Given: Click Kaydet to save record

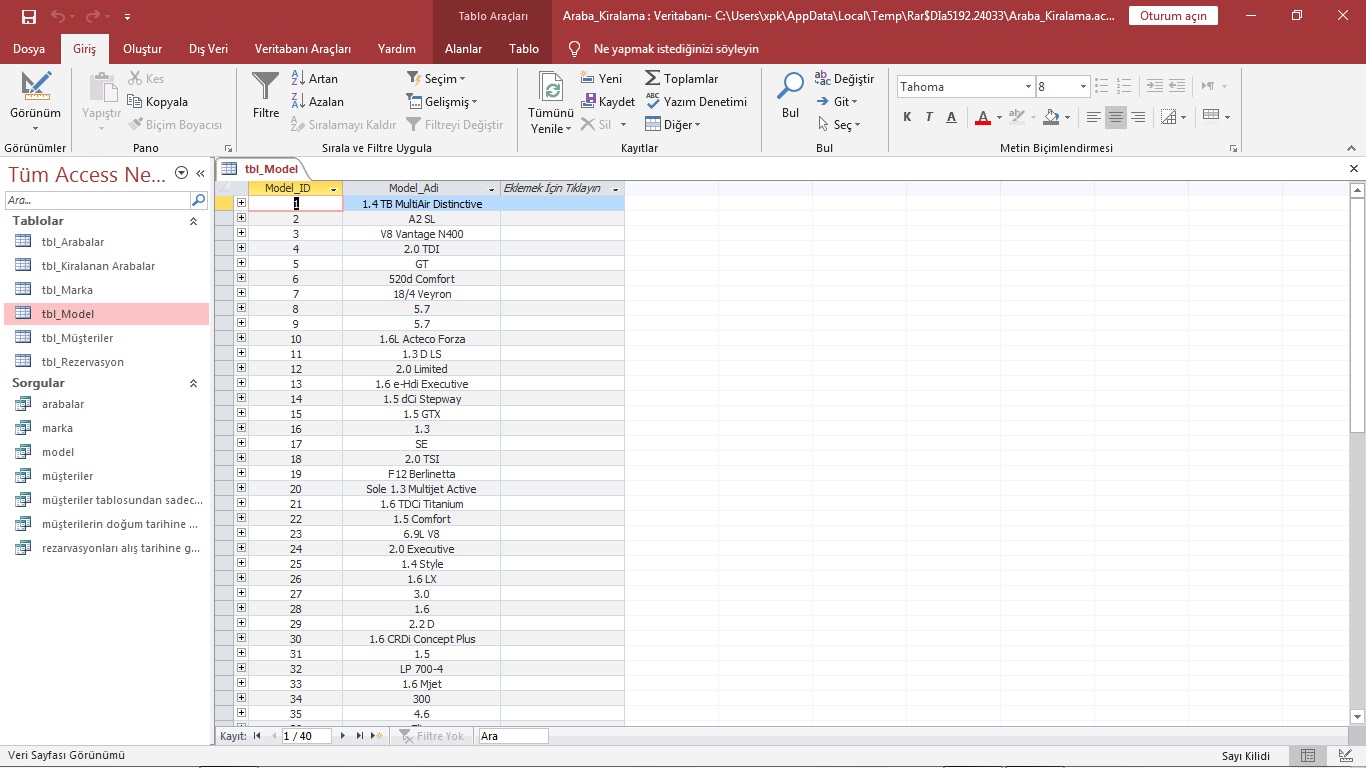Looking at the screenshot, I should 608,102.
